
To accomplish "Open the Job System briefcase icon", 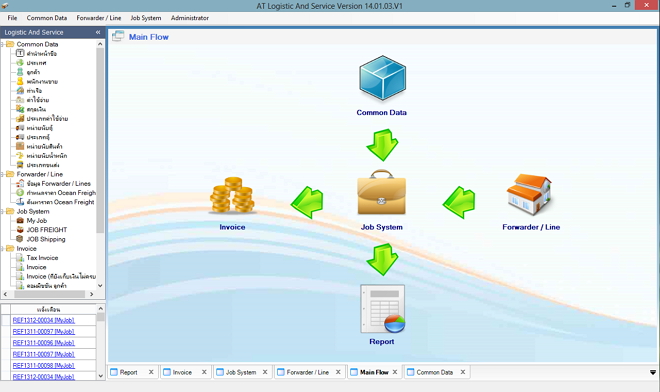I will (x=381, y=192).
